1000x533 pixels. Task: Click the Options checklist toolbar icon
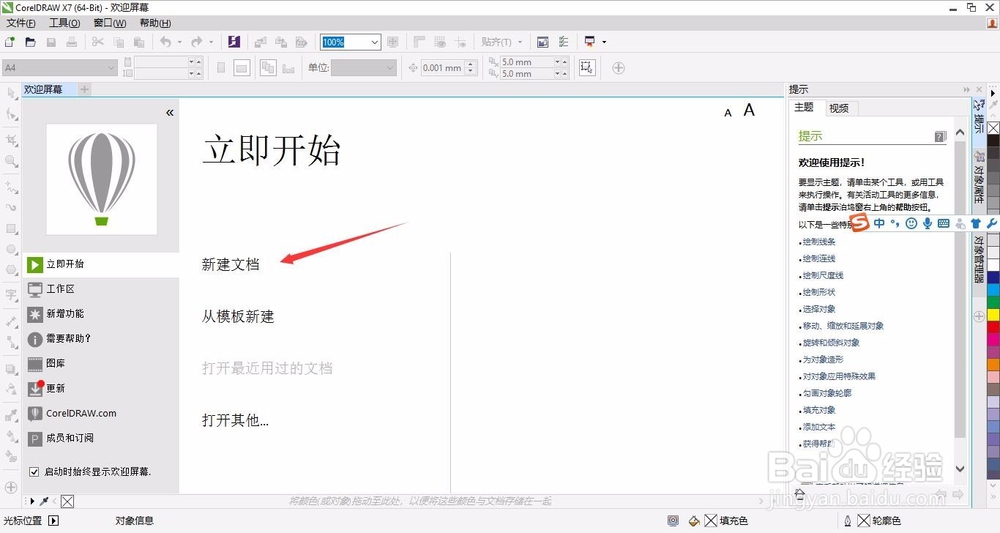pyautogui.click(x=564, y=42)
